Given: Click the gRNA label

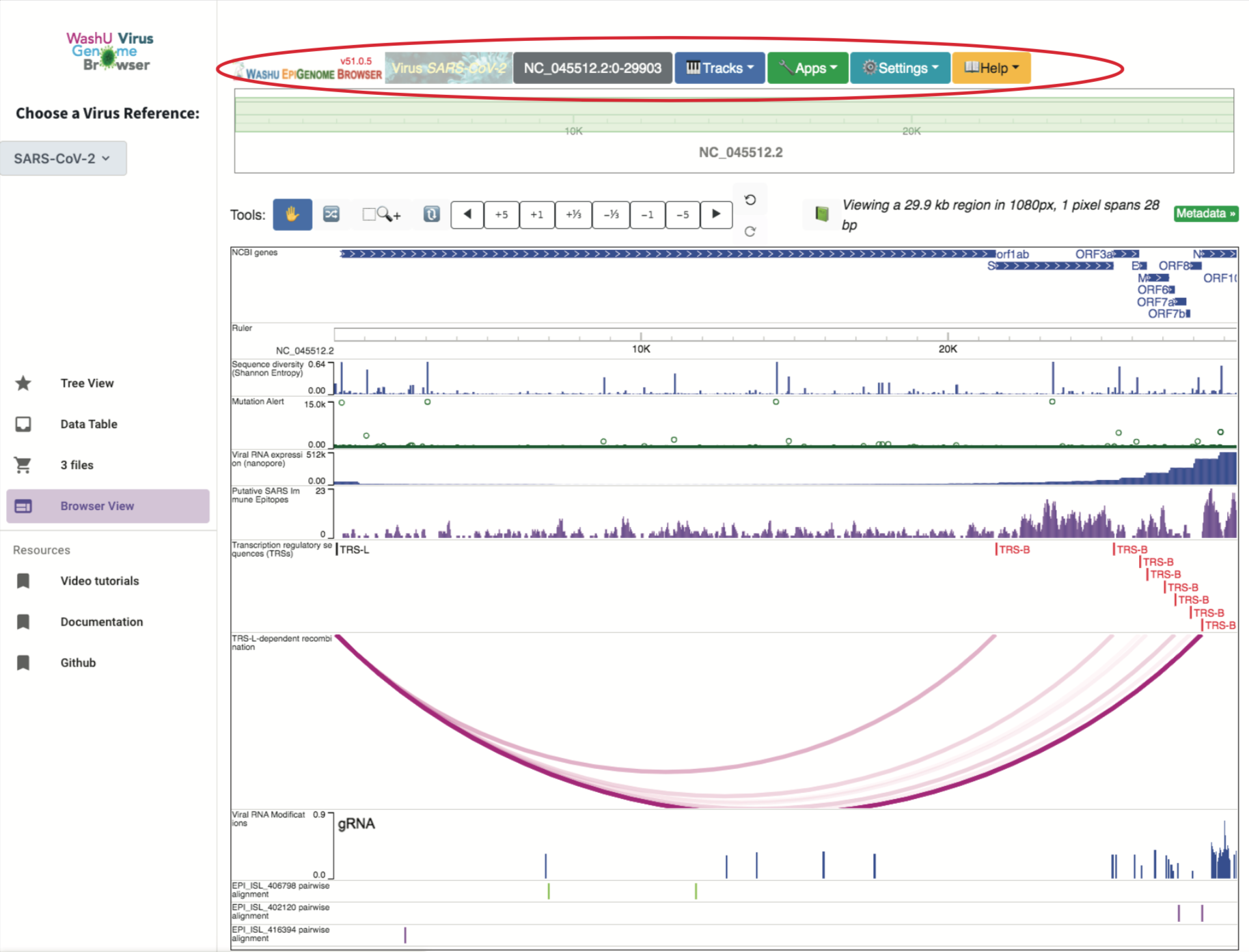Looking at the screenshot, I should coord(357,824).
